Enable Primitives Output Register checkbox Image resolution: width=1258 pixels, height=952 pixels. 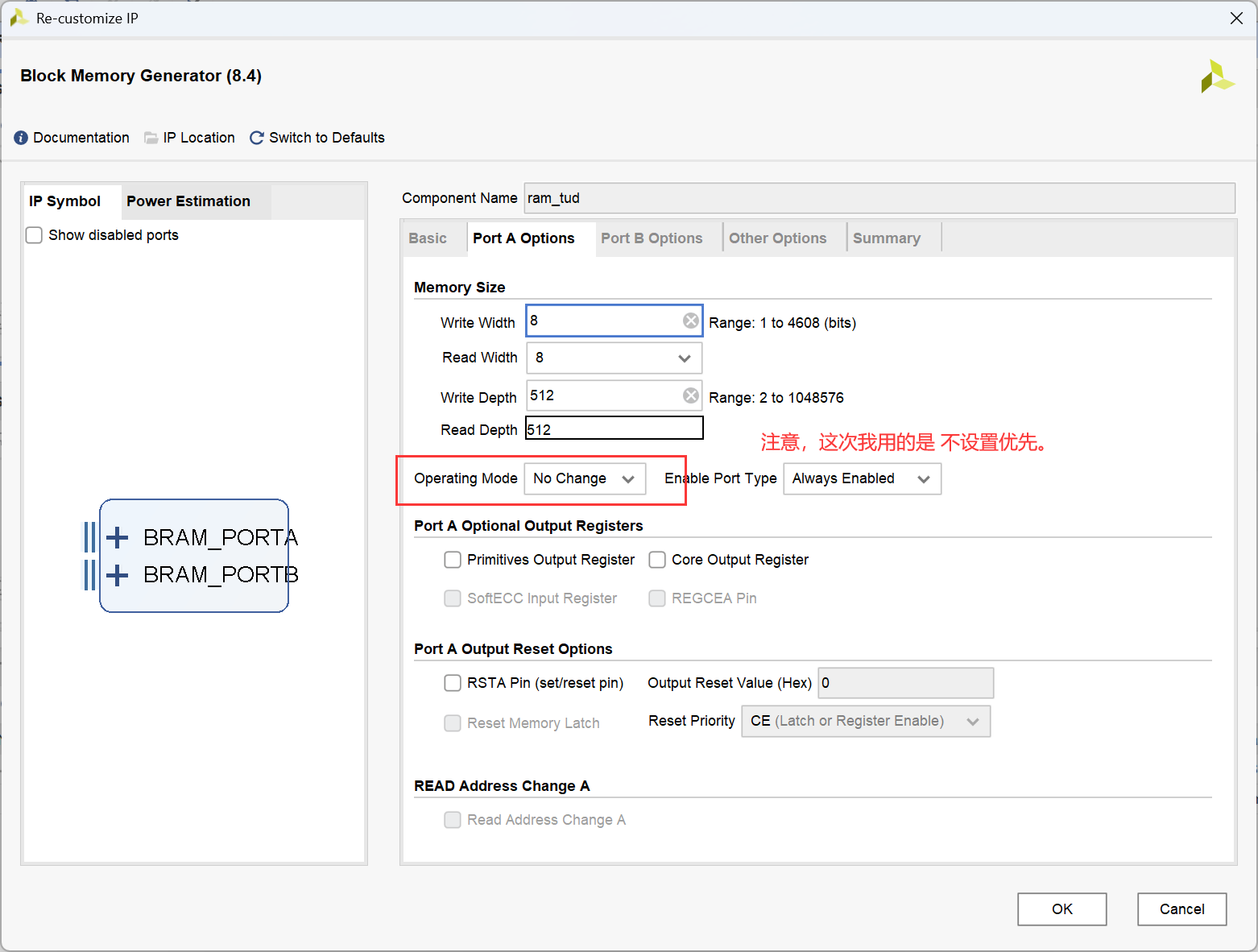point(453,560)
